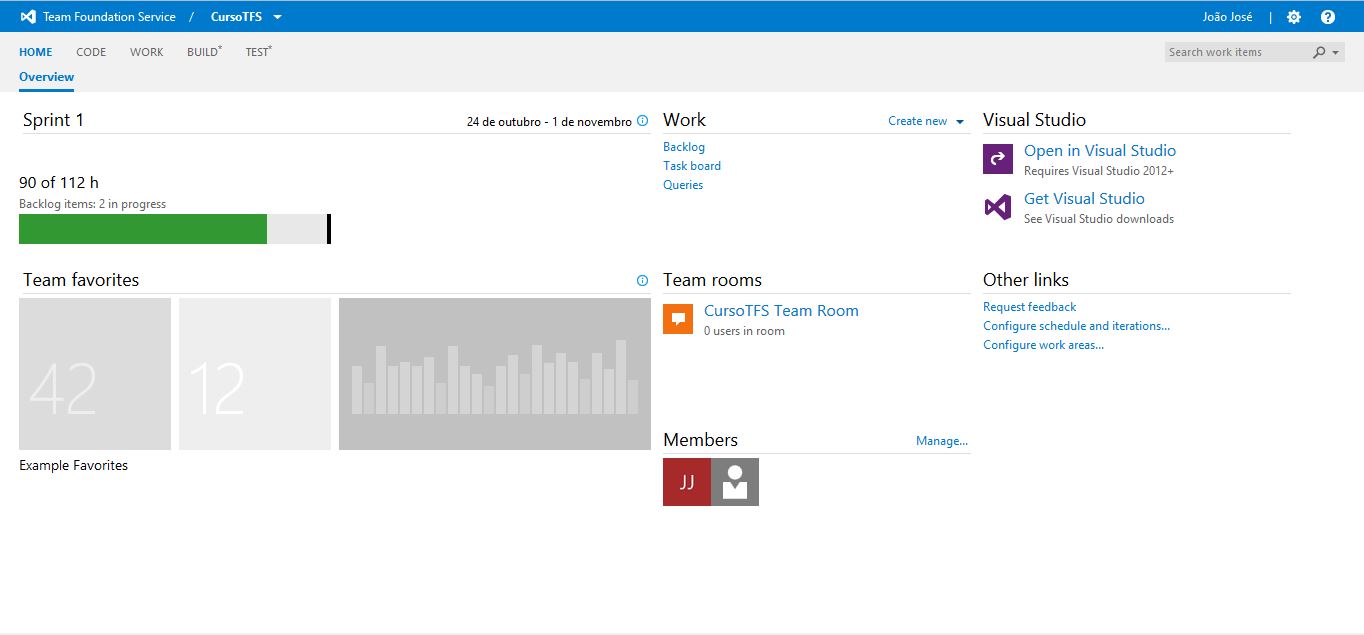Click the sprint dates 24 de outubro - 1 de novembro
Screen dimensions: 1364x635
click(549, 122)
